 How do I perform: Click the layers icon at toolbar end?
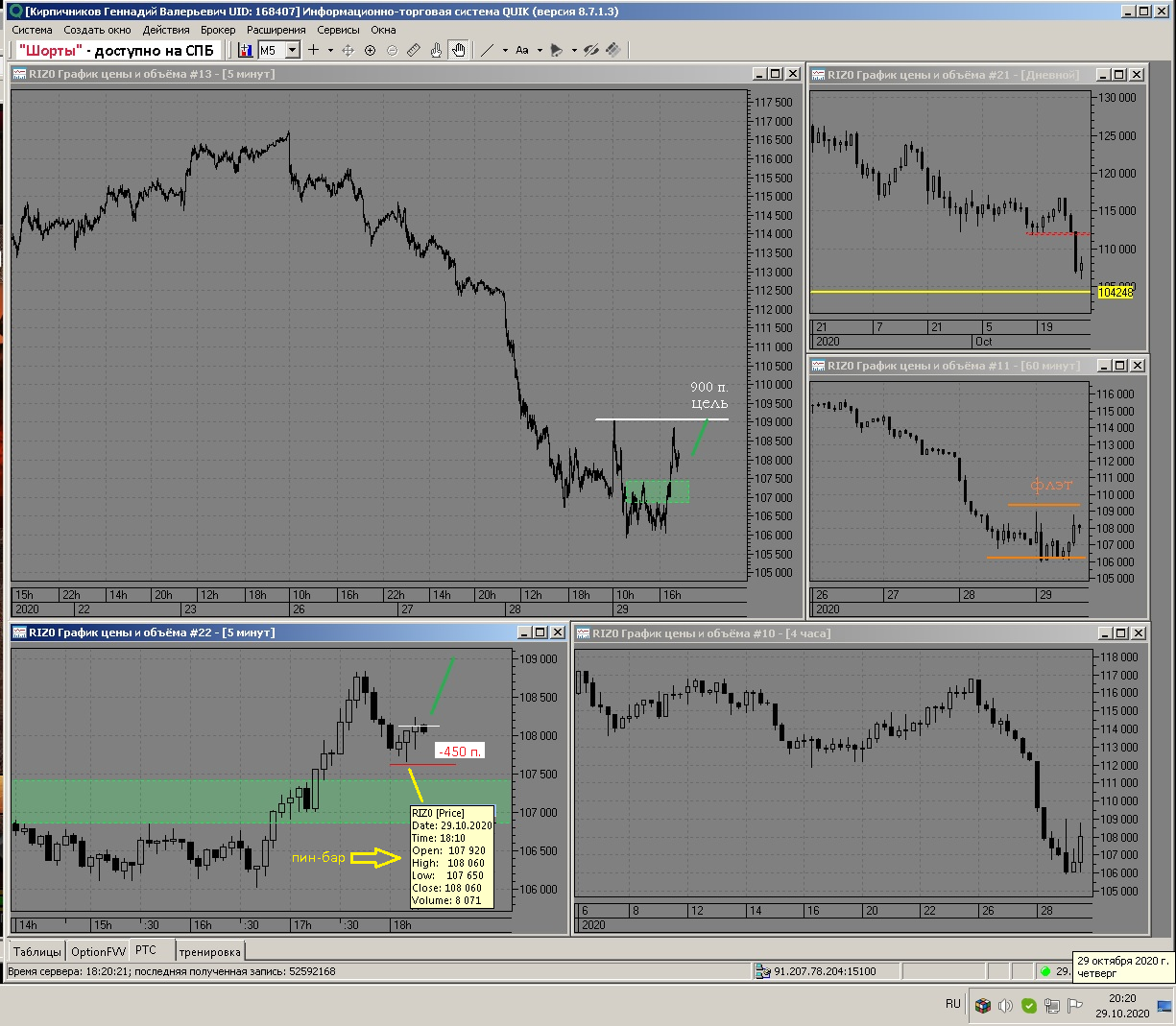pos(613,50)
